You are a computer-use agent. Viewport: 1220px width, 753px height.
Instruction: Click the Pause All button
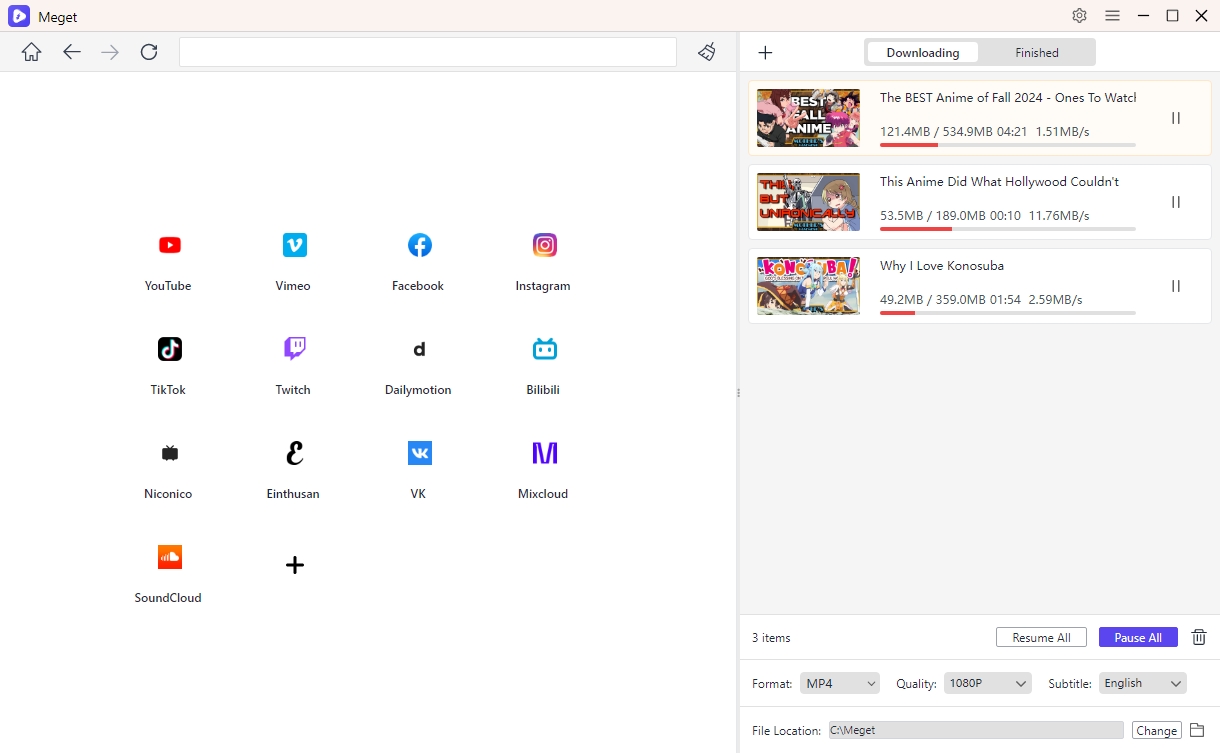tap(1137, 637)
